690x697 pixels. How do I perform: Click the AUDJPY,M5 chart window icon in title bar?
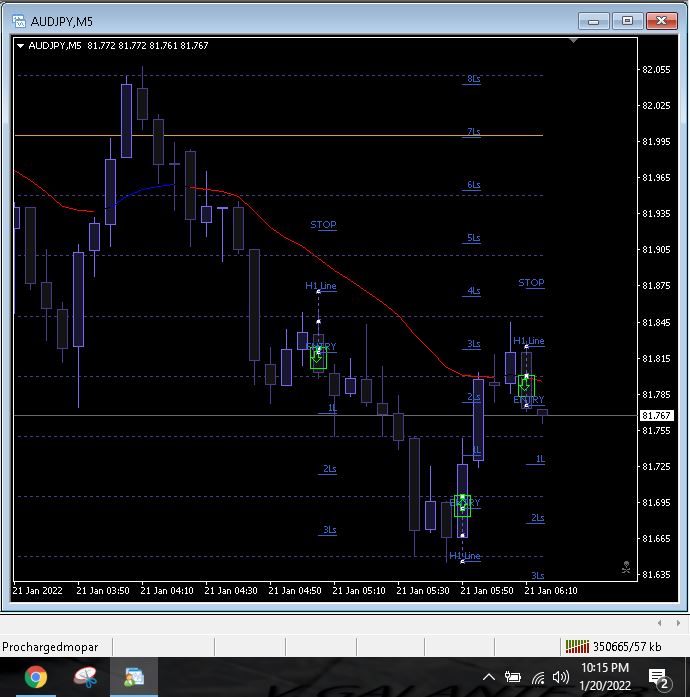(x=19, y=21)
